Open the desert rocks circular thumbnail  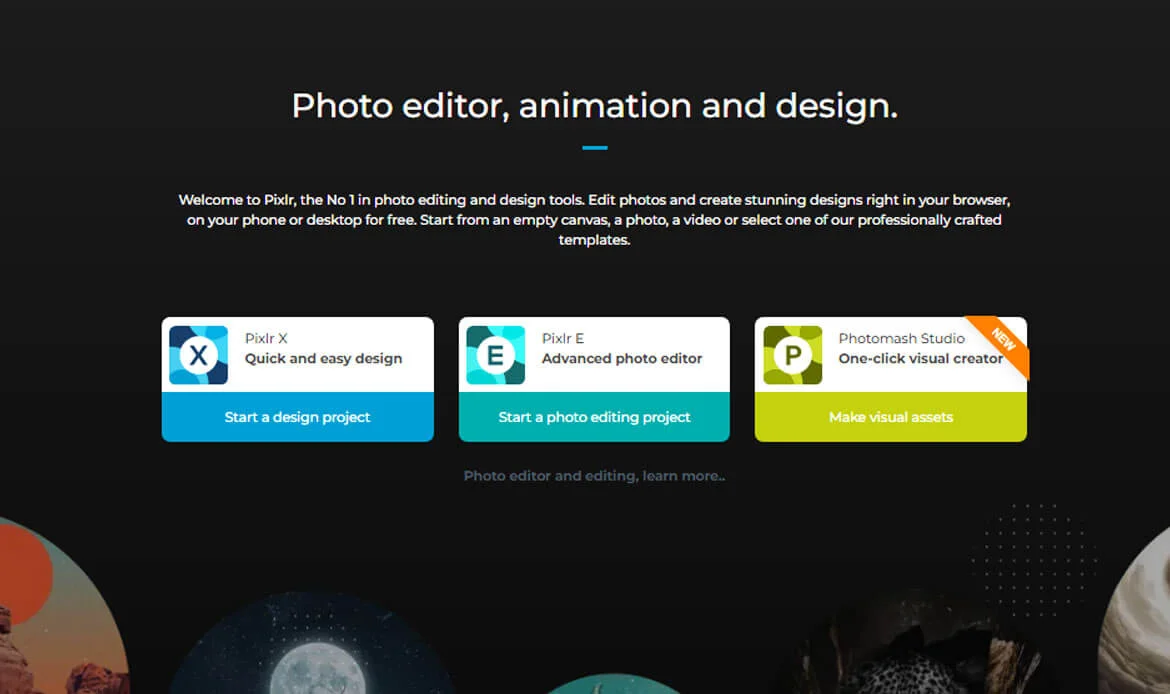[x=50, y=620]
